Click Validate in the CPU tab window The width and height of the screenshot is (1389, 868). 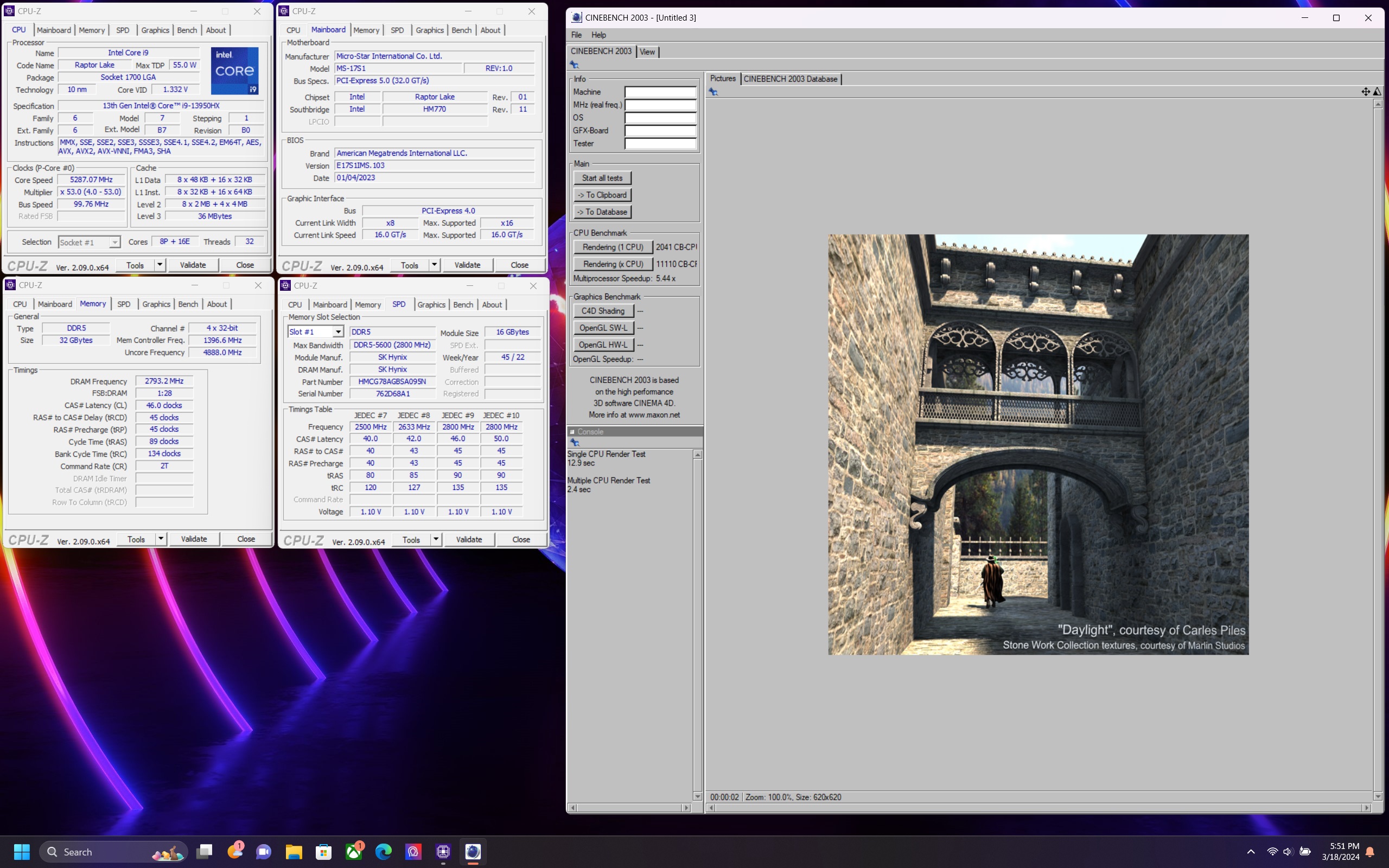pos(193,265)
